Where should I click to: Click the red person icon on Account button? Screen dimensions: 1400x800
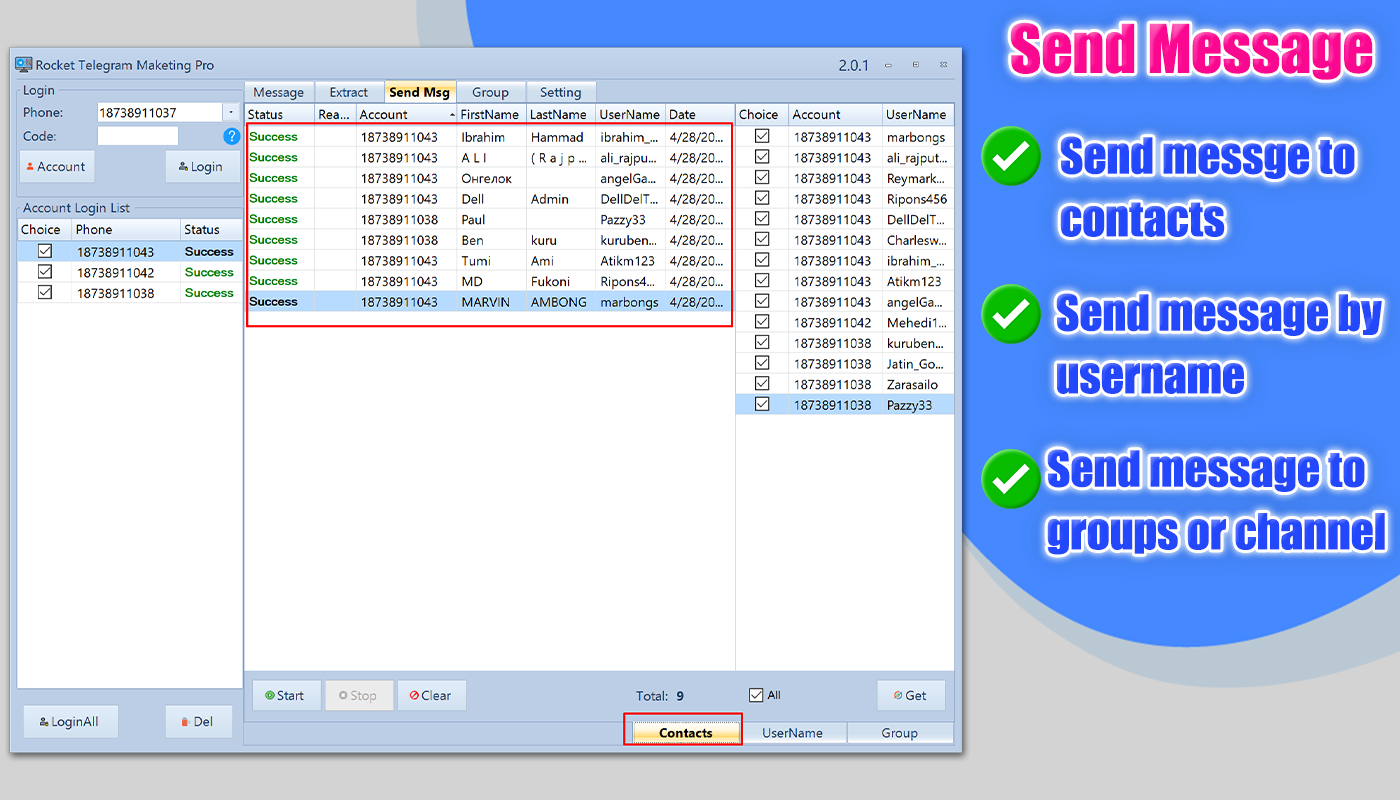coord(31,166)
